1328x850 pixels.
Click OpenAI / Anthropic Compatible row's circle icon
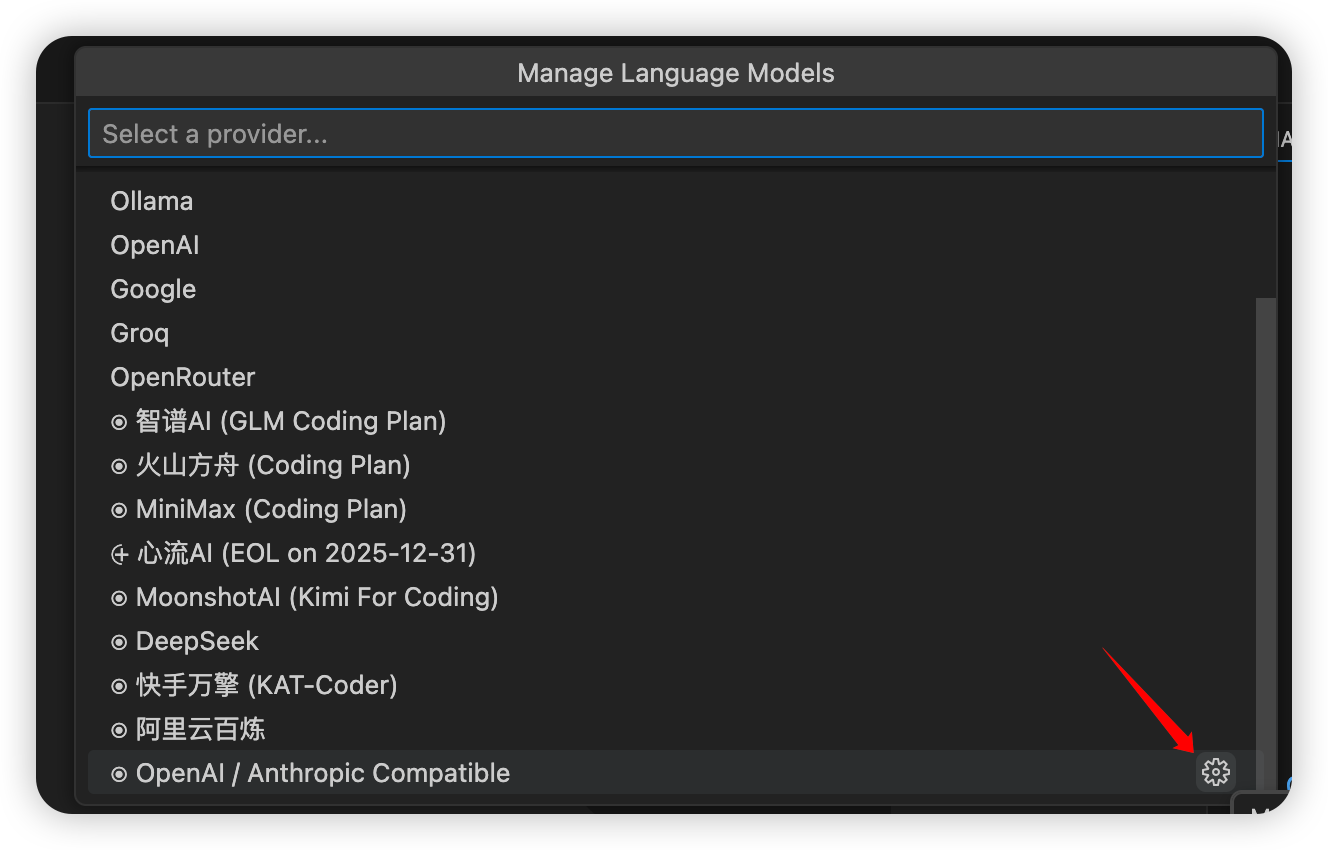point(119,774)
